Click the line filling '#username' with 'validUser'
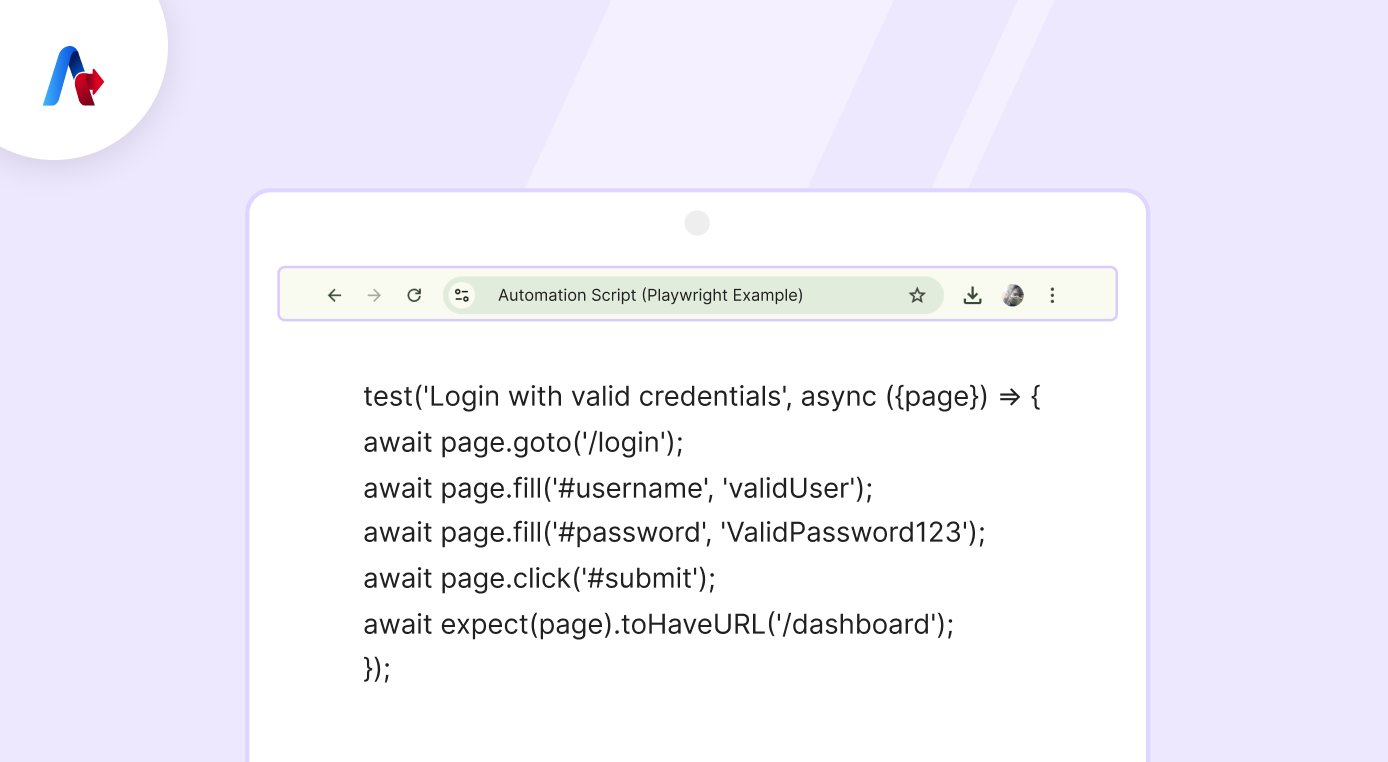The image size is (1388, 762). coord(618,488)
